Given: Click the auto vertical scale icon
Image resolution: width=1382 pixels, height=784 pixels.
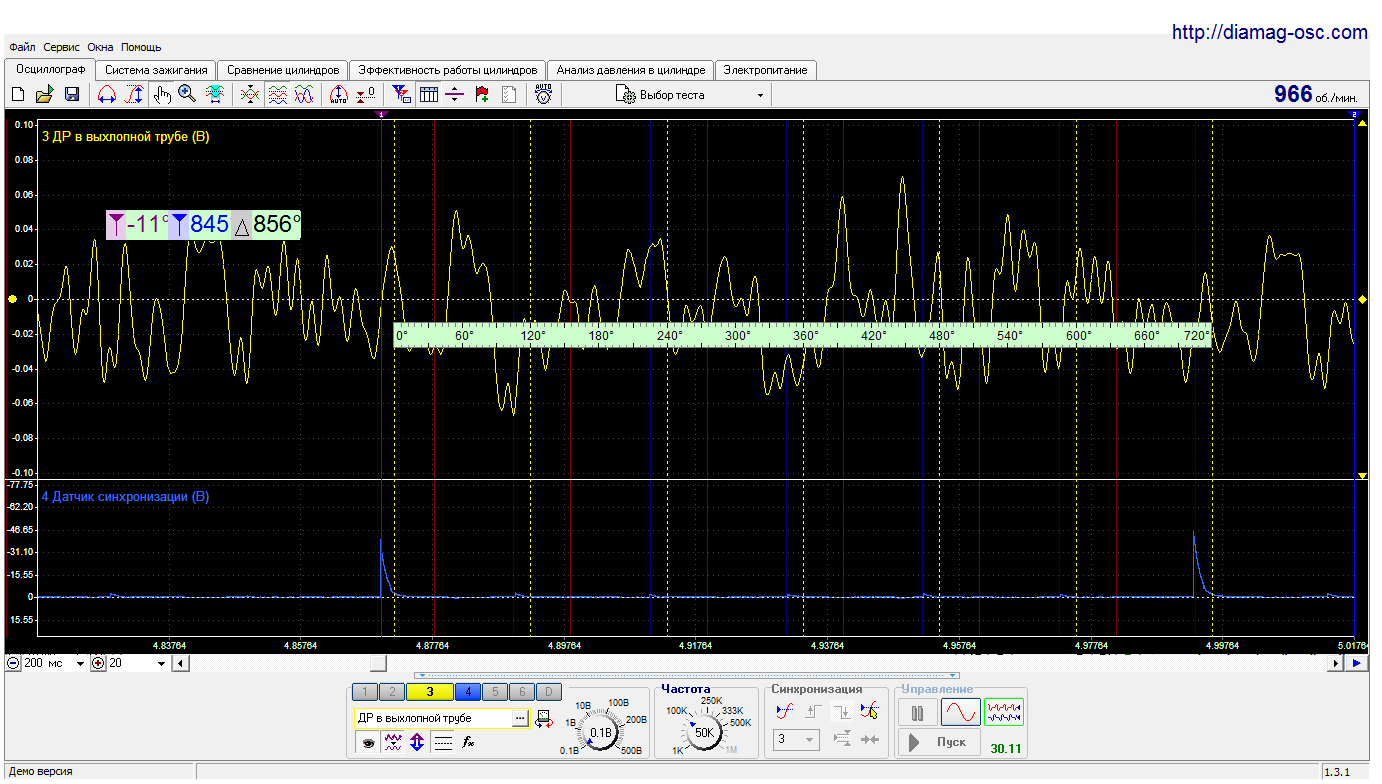Looking at the screenshot, I should (339, 95).
